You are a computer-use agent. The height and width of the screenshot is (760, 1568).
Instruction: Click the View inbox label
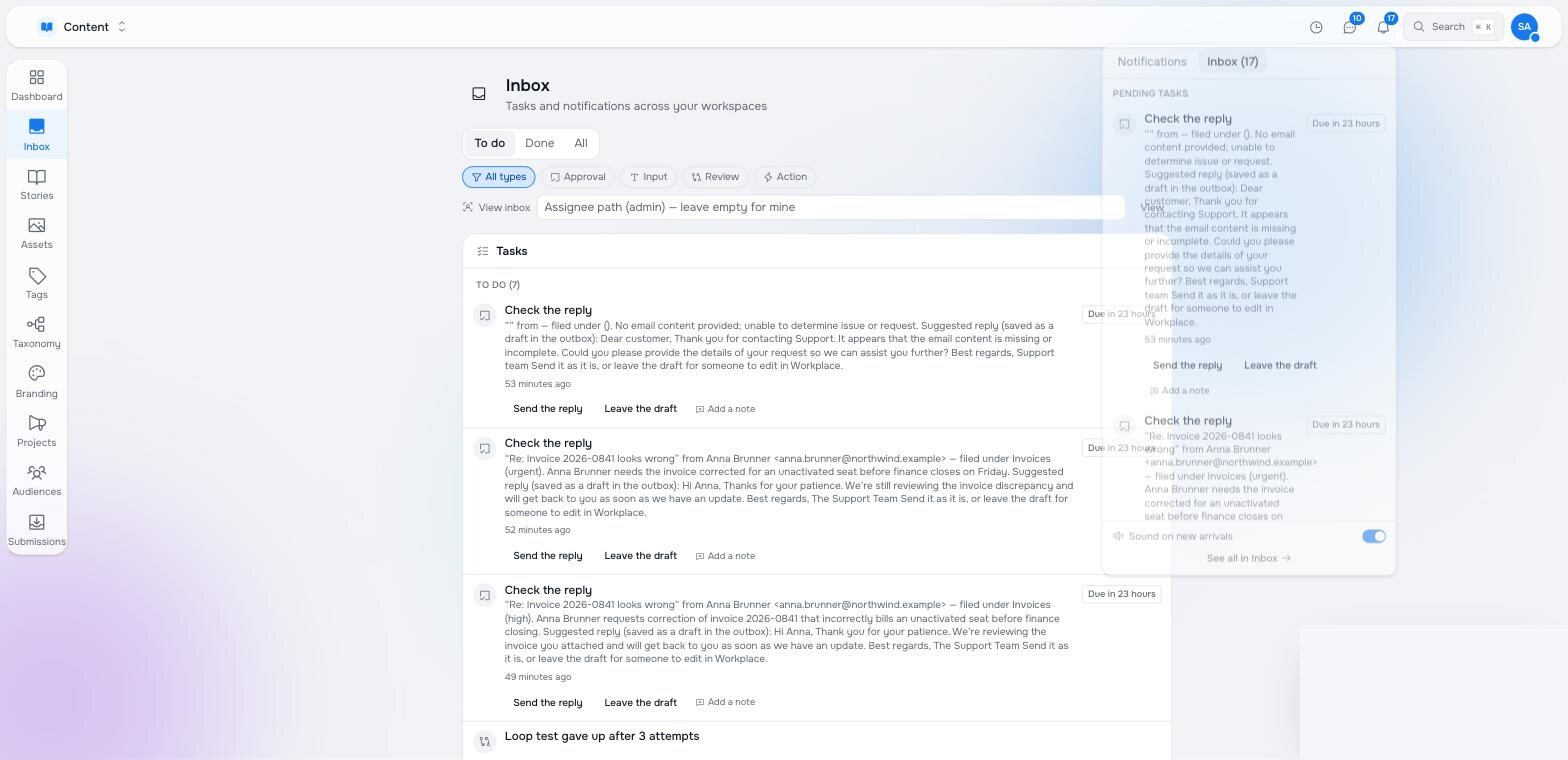(497, 208)
